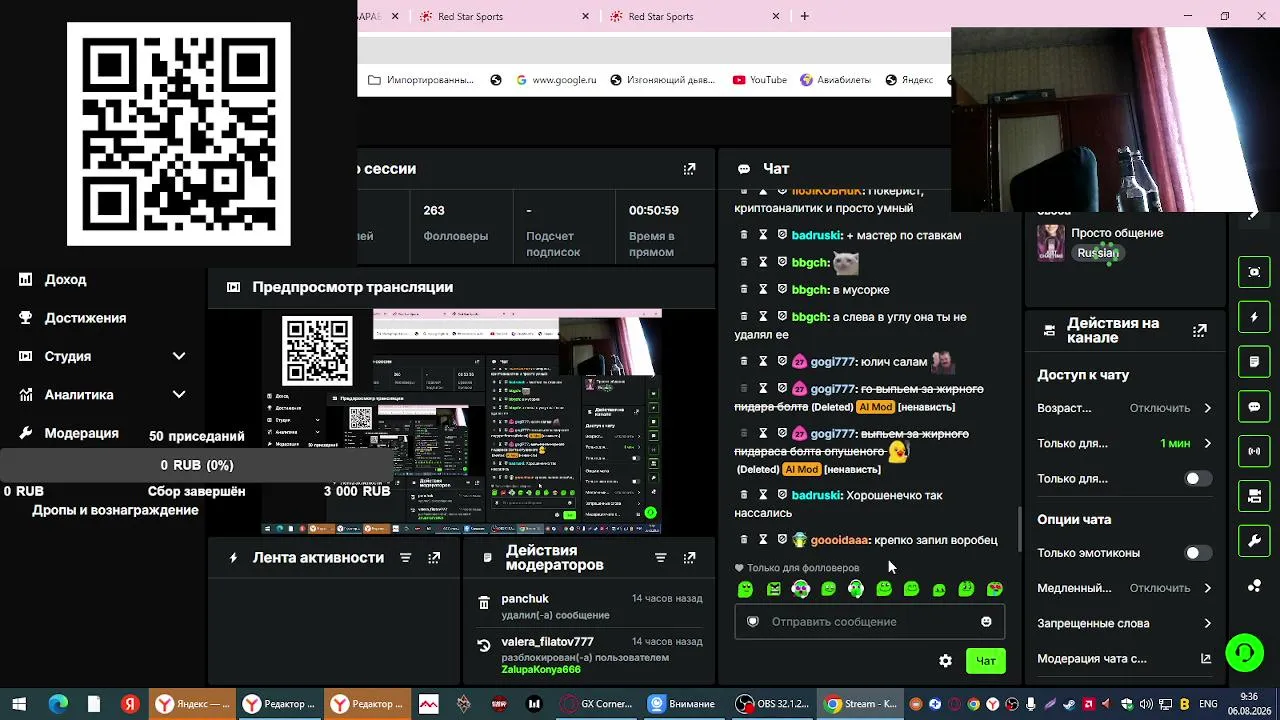Select first green emote in chat emote row
The height and width of the screenshot is (720, 1280).
[x=745, y=589]
